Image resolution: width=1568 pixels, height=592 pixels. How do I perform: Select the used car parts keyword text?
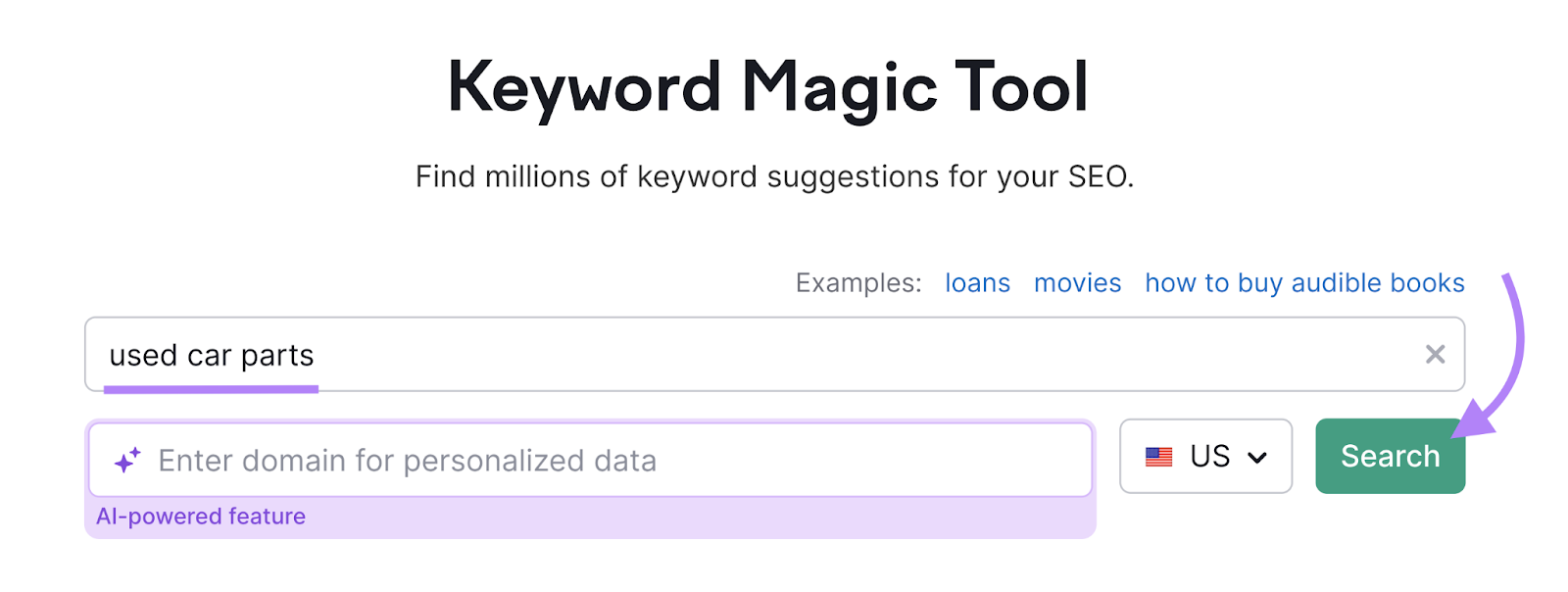(212, 355)
